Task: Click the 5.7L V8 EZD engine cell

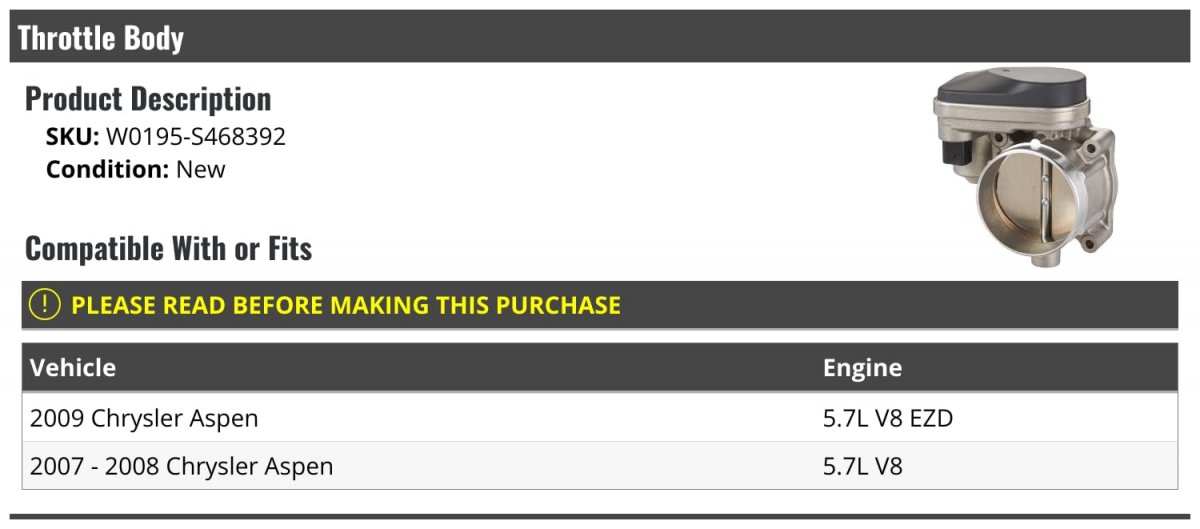Action: (888, 418)
